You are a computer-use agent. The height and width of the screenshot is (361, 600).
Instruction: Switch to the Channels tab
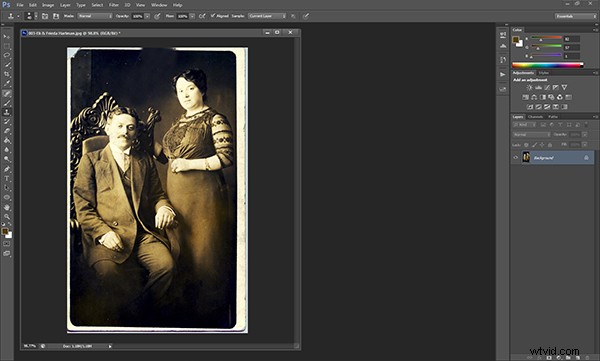click(x=535, y=117)
